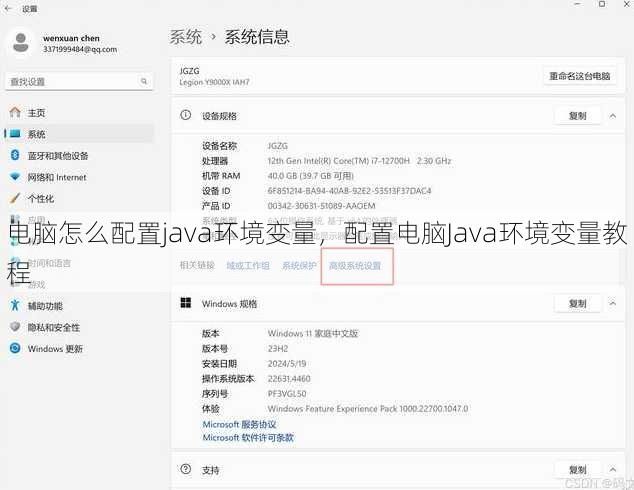Open 辅助功能 settings page
Image resolution: width=634 pixels, height=490 pixels.
coord(79,306)
